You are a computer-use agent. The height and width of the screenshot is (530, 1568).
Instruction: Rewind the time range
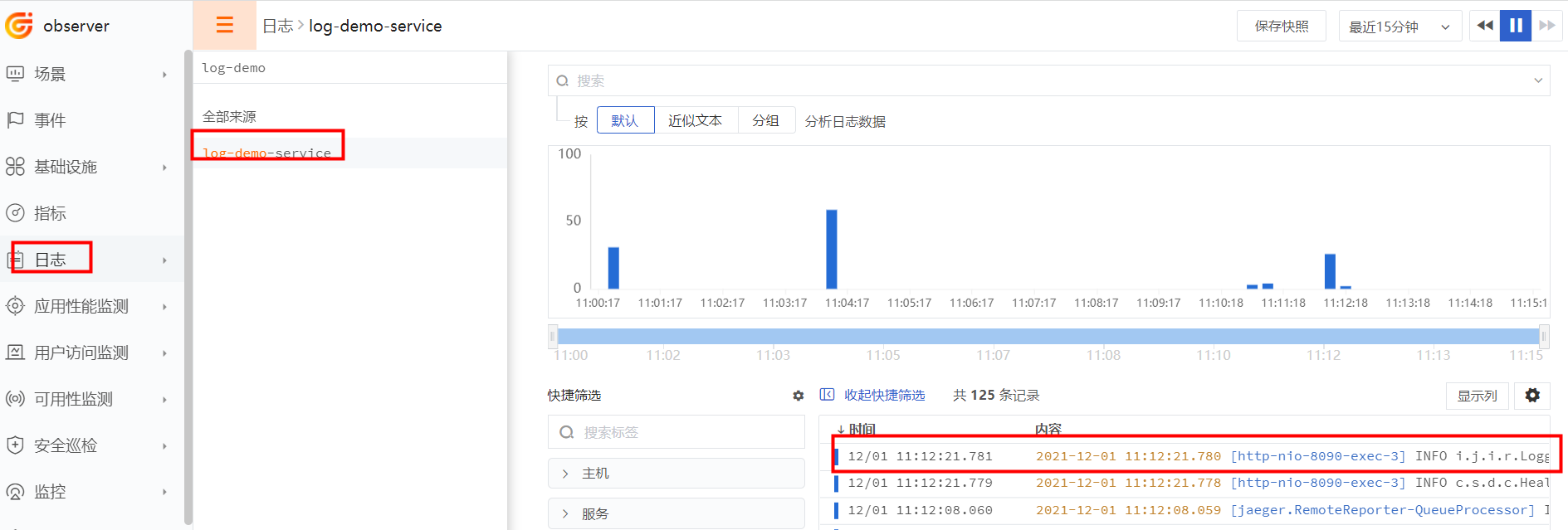point(1485,26)
